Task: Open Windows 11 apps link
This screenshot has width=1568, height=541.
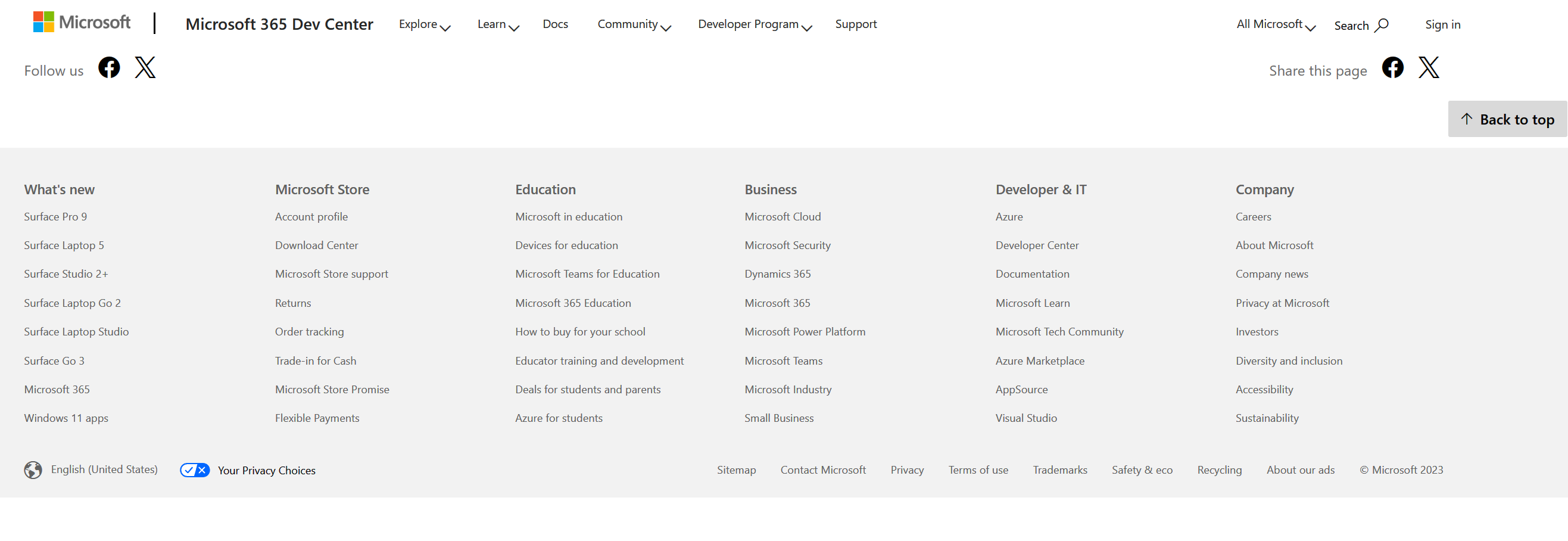Action: [x=66, y=418]
